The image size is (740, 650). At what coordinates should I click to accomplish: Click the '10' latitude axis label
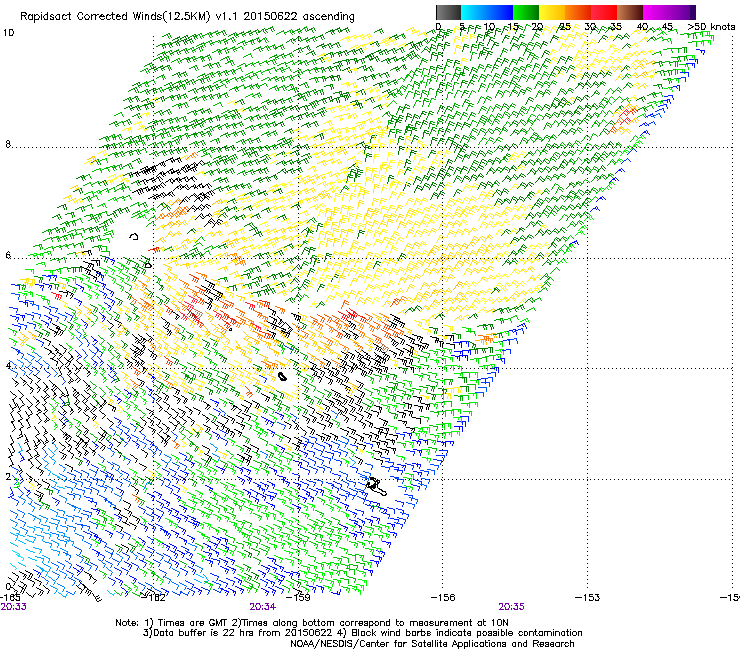click(8, 33)
